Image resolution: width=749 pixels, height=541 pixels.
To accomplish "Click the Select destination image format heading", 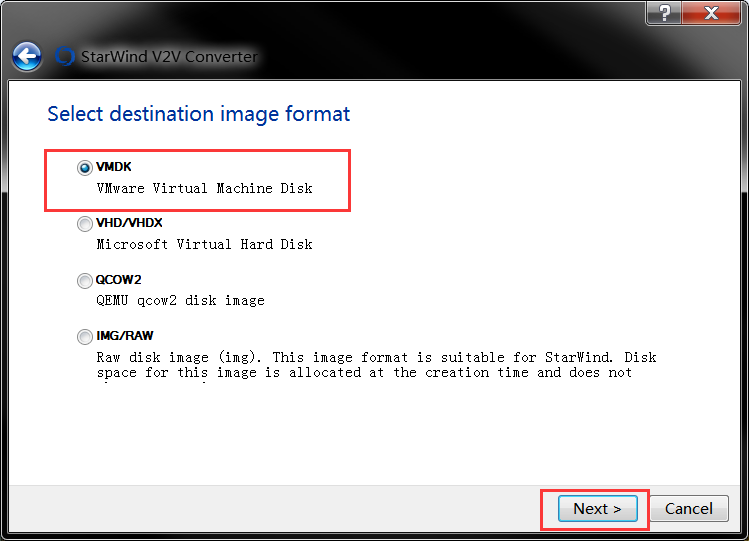I will 199,114.
